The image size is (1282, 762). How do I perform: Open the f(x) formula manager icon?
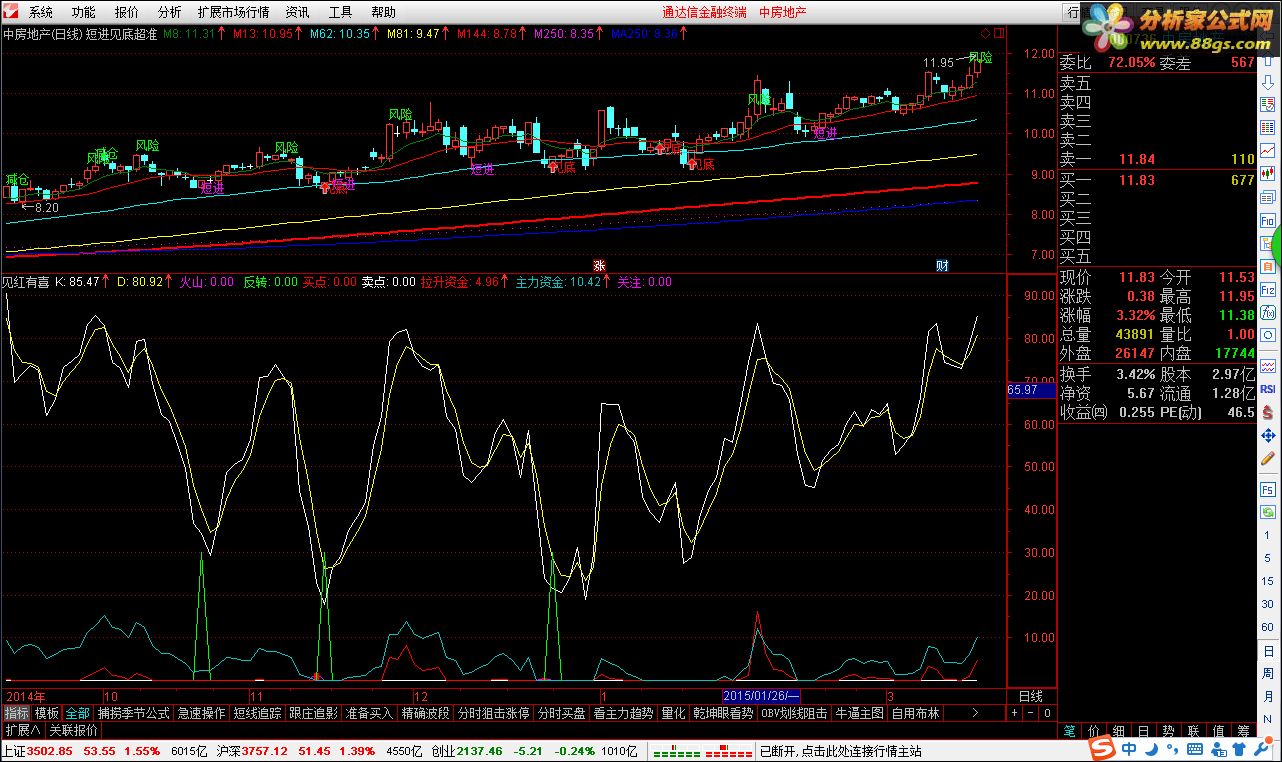[1267, 312]
